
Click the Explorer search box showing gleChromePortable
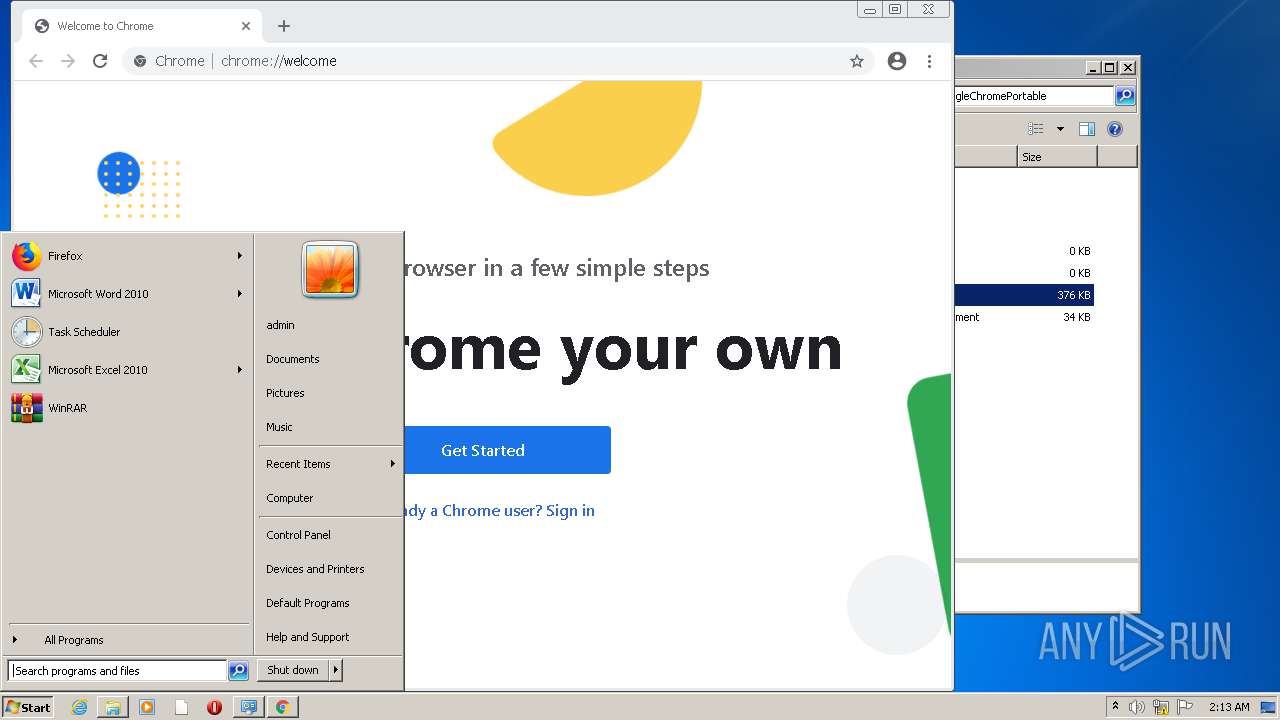(x=1034, y=96)
